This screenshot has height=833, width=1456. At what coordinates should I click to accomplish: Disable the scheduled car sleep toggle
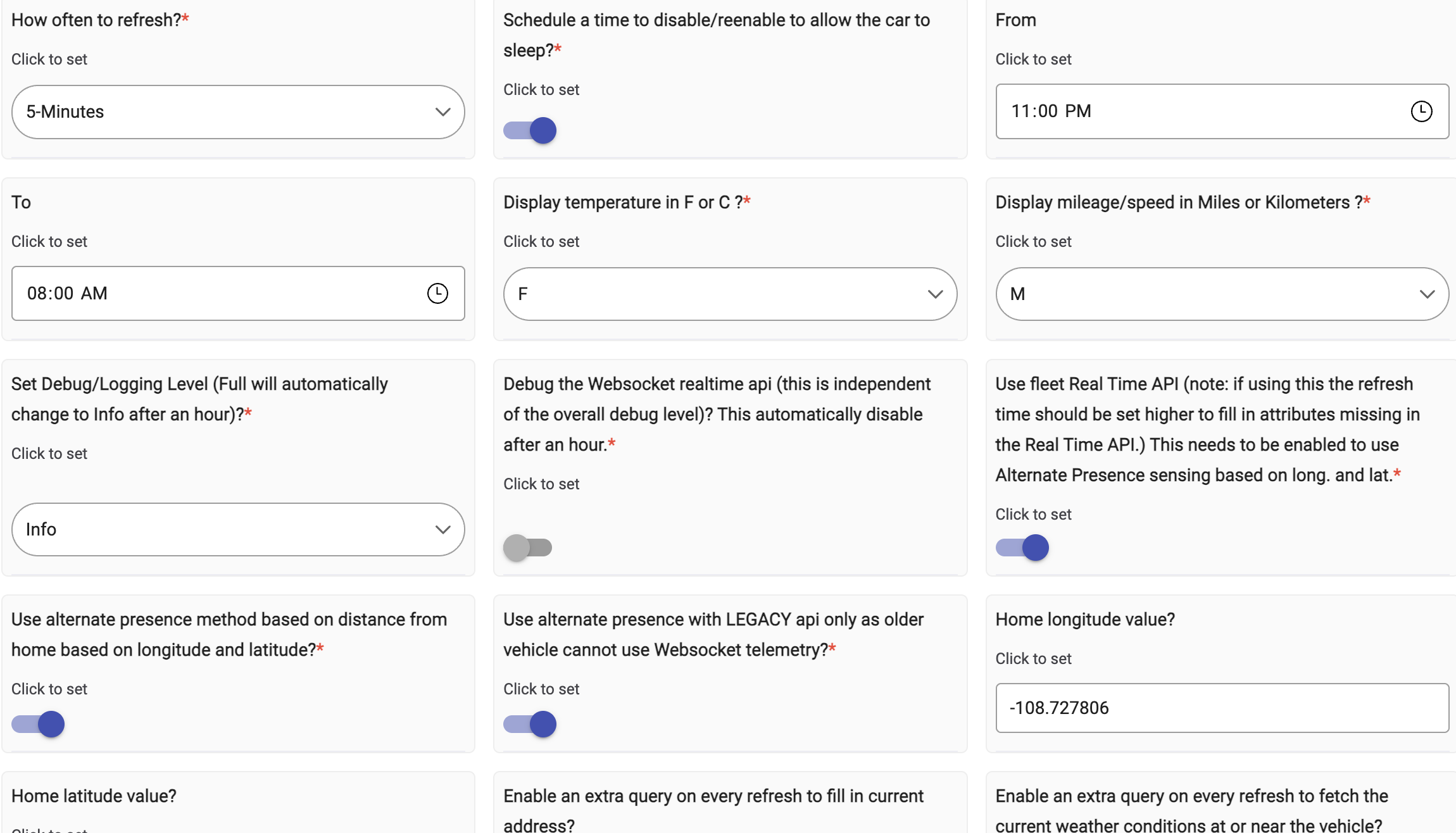[530, 130]
